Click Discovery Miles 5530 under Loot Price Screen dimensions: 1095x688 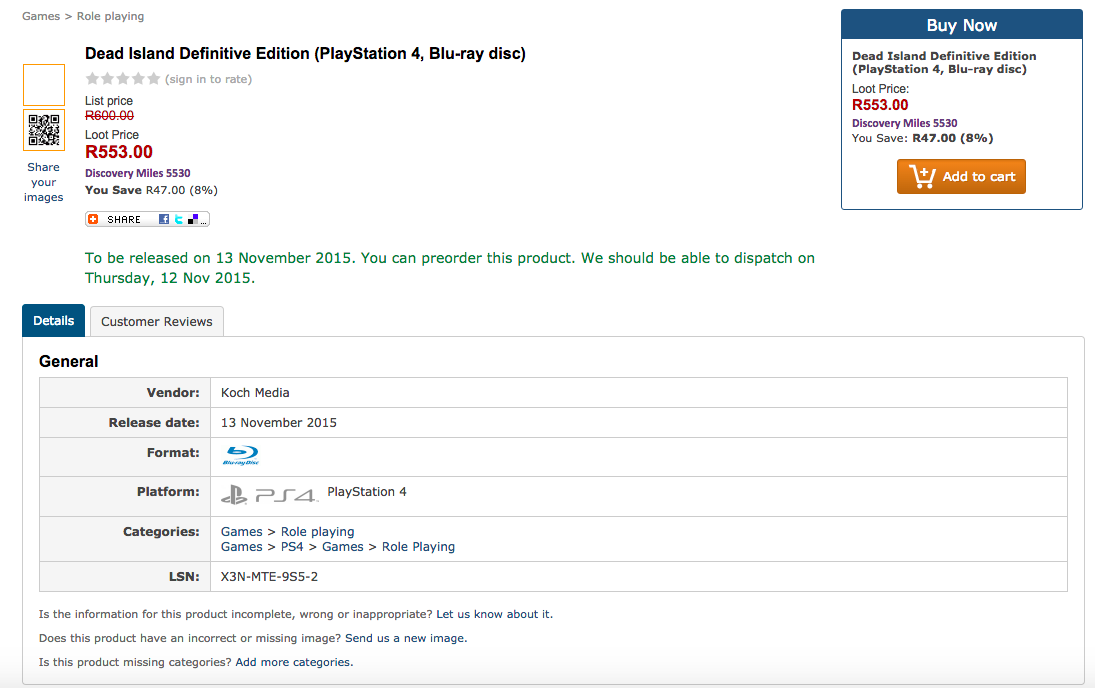coord(138,173)
